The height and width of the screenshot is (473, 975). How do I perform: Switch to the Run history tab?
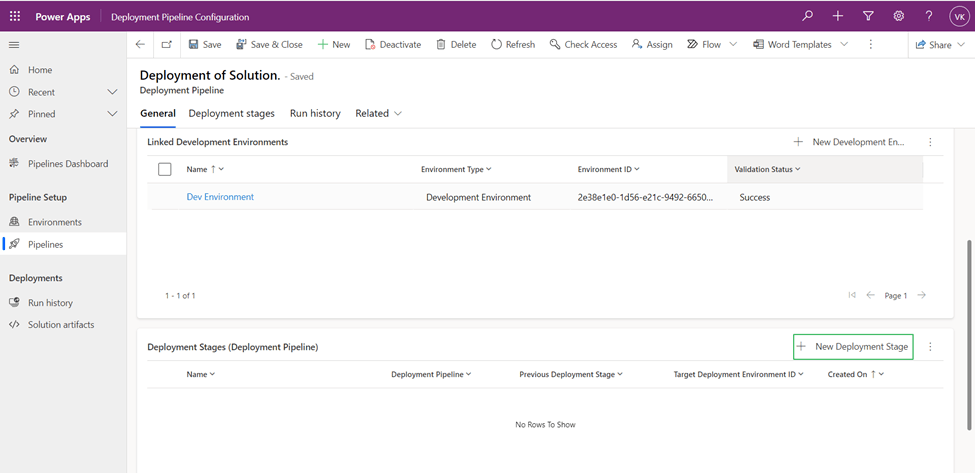pyautogui.click(x=315, y=114)
